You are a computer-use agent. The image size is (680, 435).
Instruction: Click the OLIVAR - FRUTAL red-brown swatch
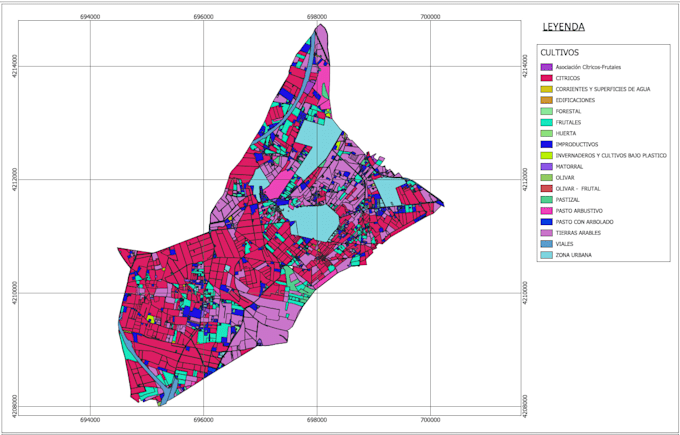click(546, 189)
